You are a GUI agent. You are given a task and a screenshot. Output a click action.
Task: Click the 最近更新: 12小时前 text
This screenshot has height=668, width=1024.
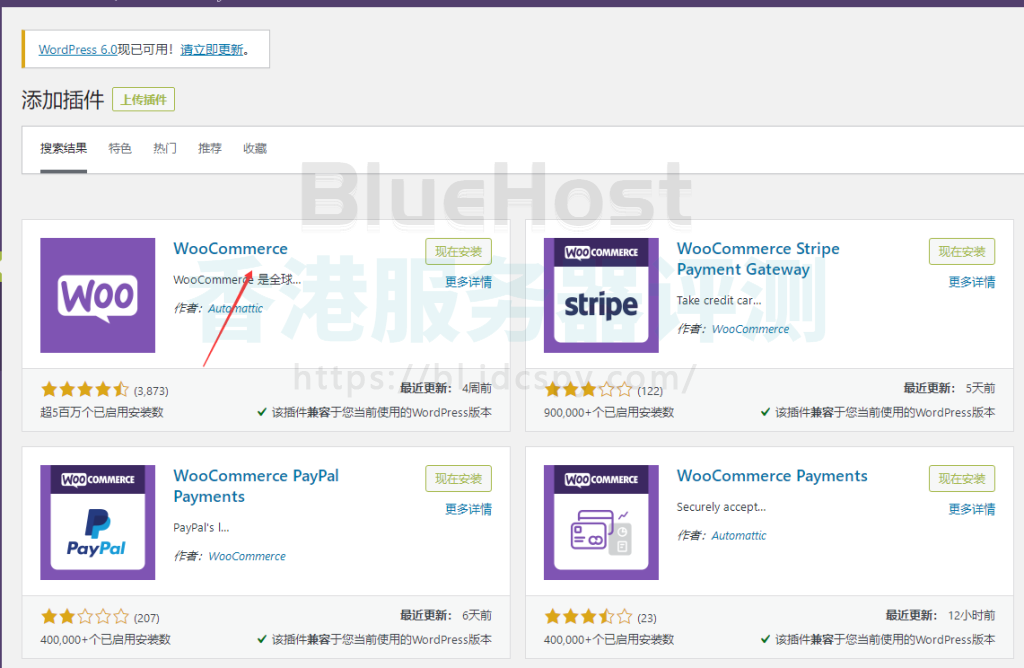pos(940,616)
